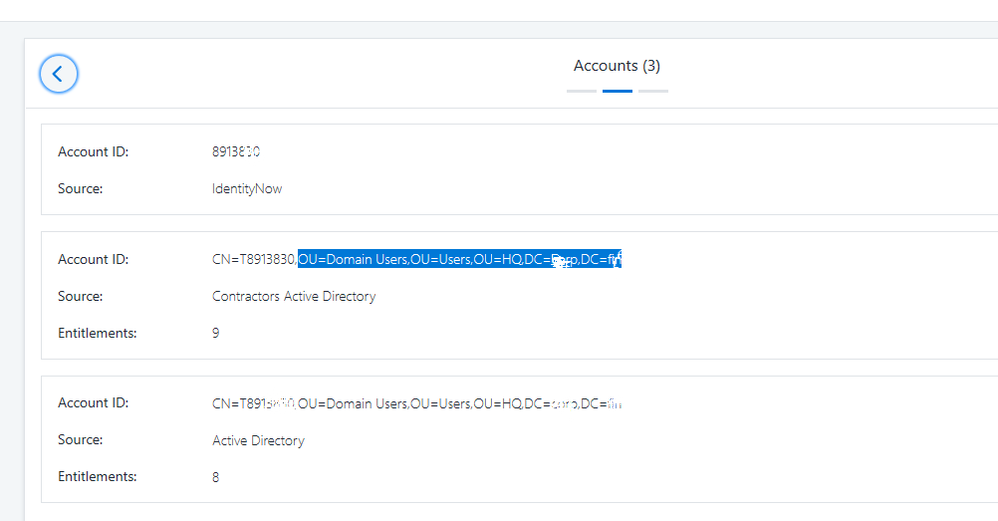This screenshot has height=521, width=998.
Task: Click CN=T8913830 in Contractors account ID
Action: pyautogui.click(x=253, y=260)
